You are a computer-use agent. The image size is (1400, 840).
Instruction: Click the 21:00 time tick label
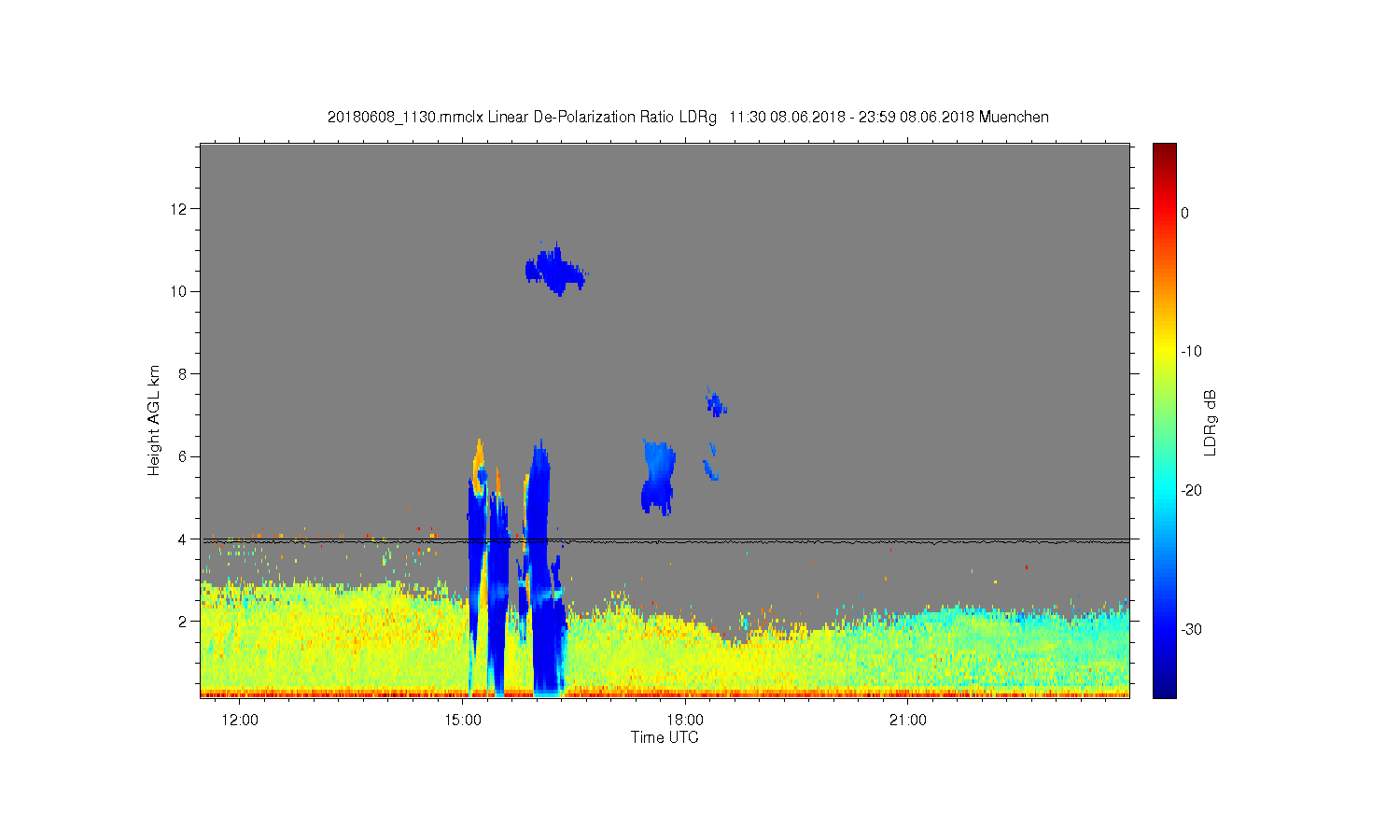pos(908,721)
